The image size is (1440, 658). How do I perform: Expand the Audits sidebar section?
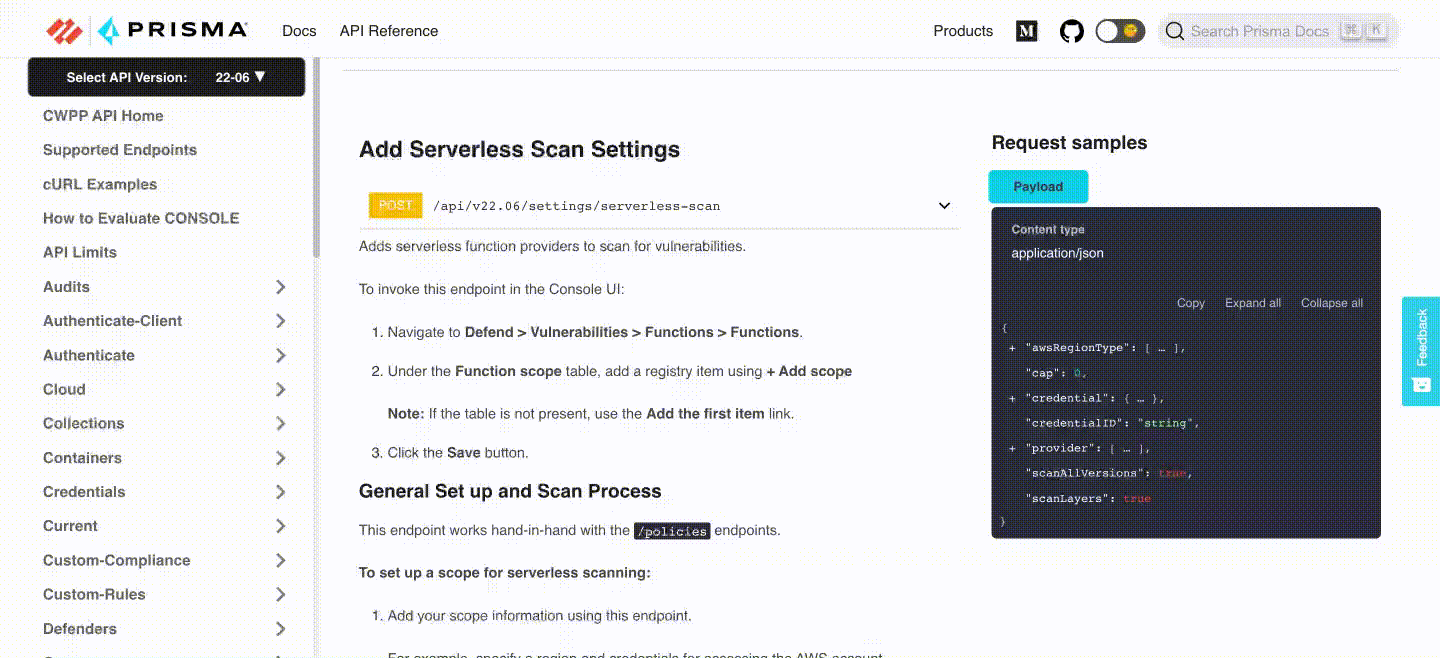click(x=166, y=287)
